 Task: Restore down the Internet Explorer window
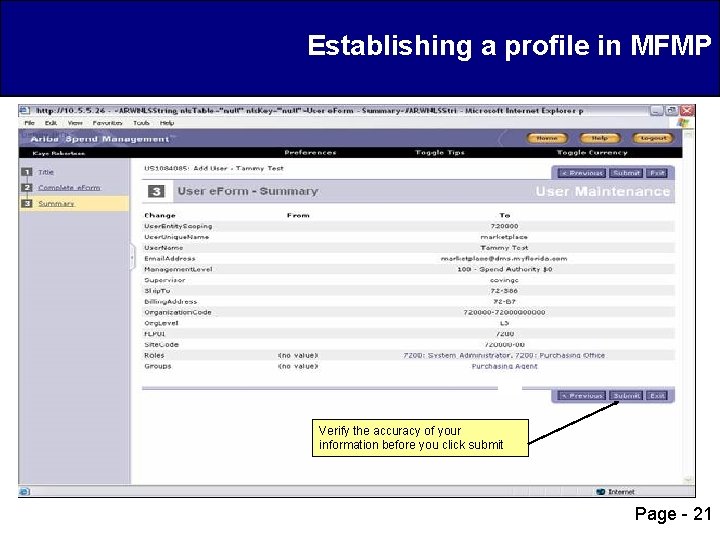(x=672, y=111)
